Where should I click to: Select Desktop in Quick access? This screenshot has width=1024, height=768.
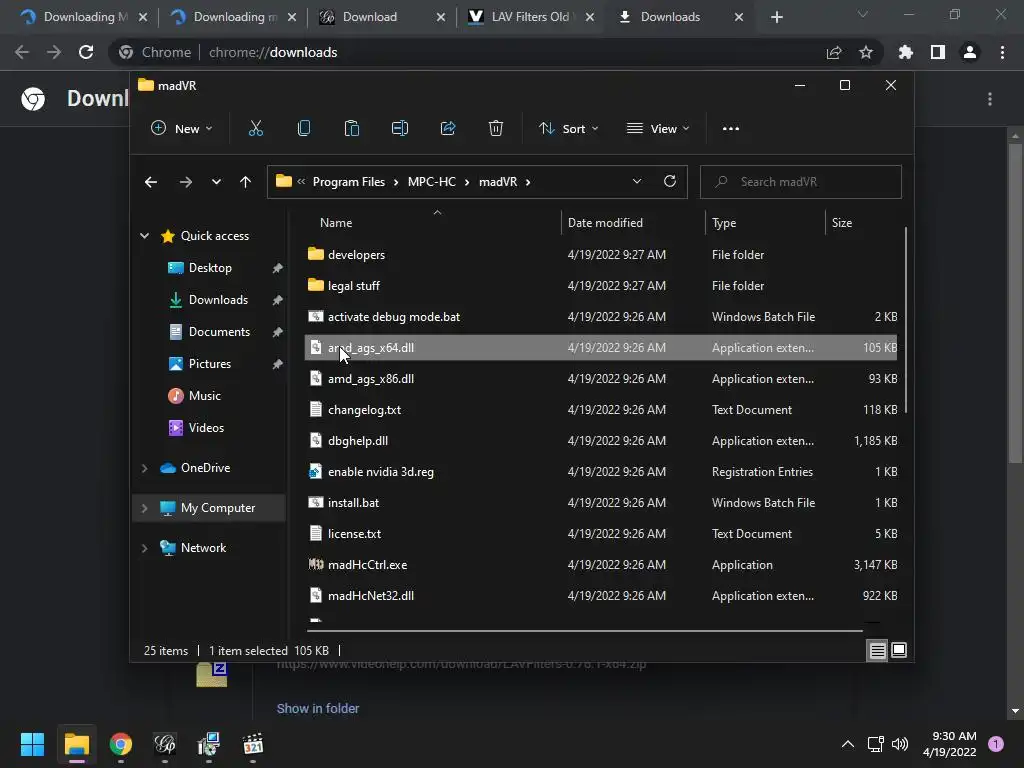[x=210, y=268]
